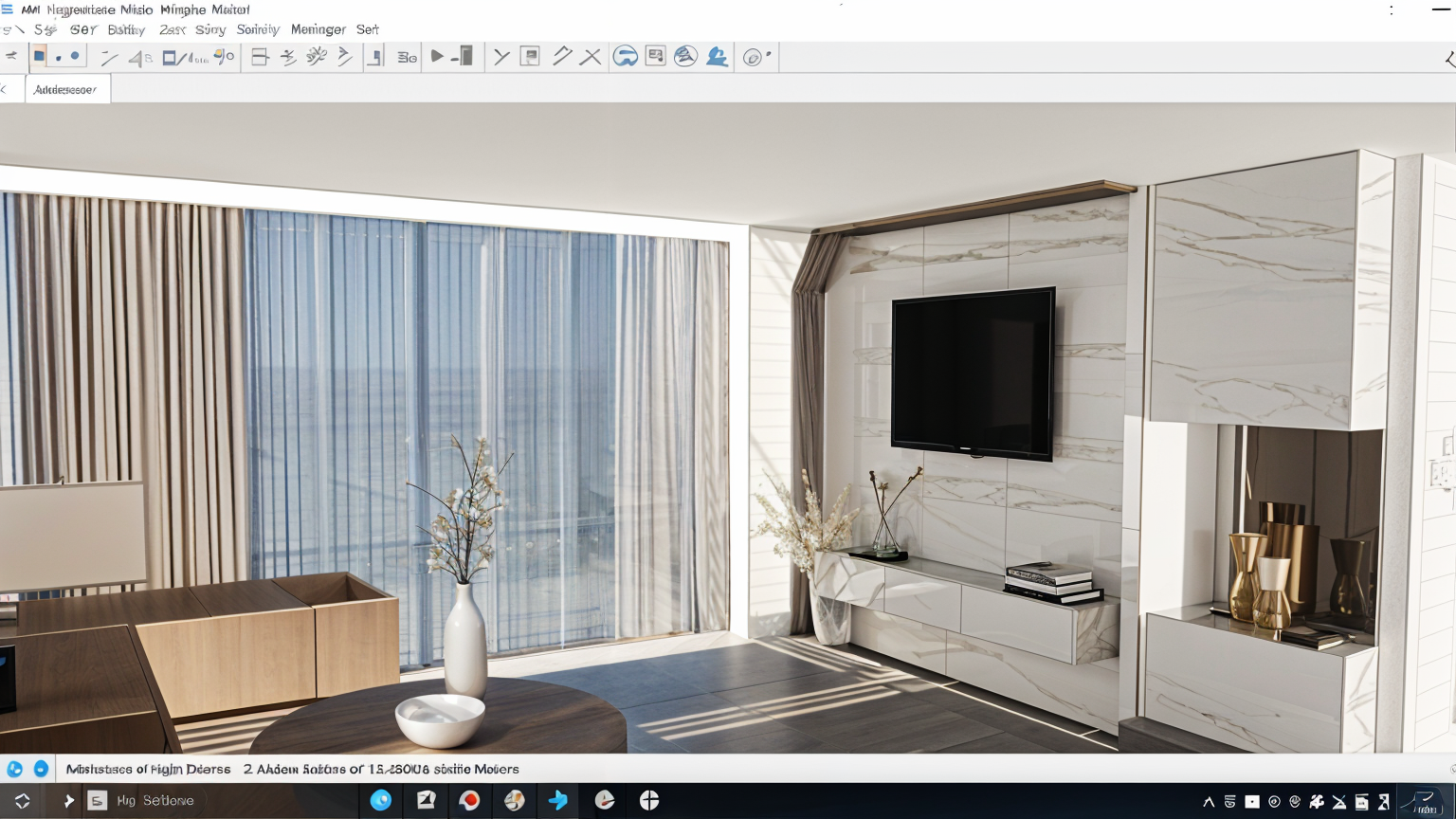This screenshot has height=819, width=1456.
Task: Select the blue square tool in the toolbar
Action: (x=39, y=57)
